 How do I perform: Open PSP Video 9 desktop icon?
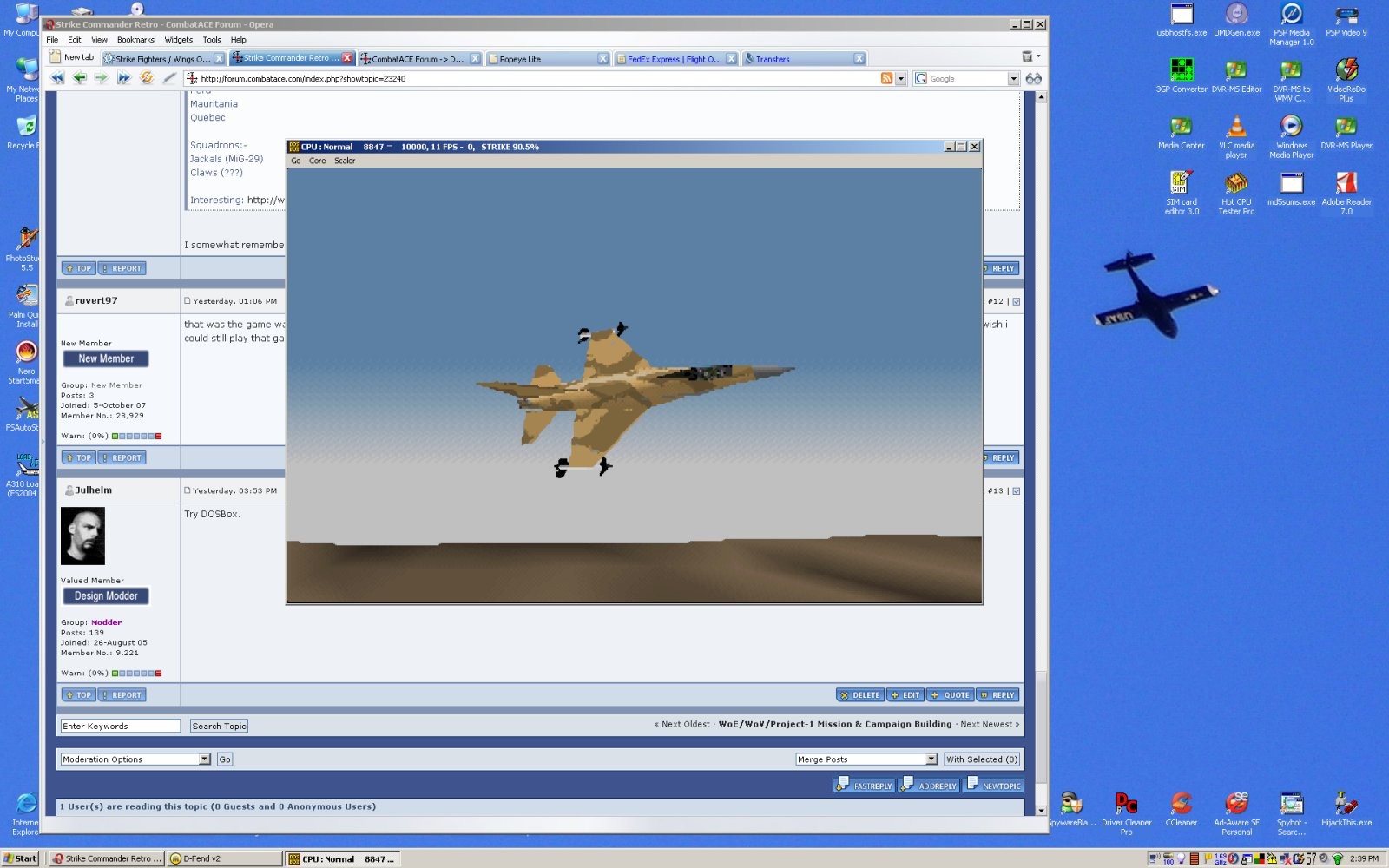(1346, 20)
